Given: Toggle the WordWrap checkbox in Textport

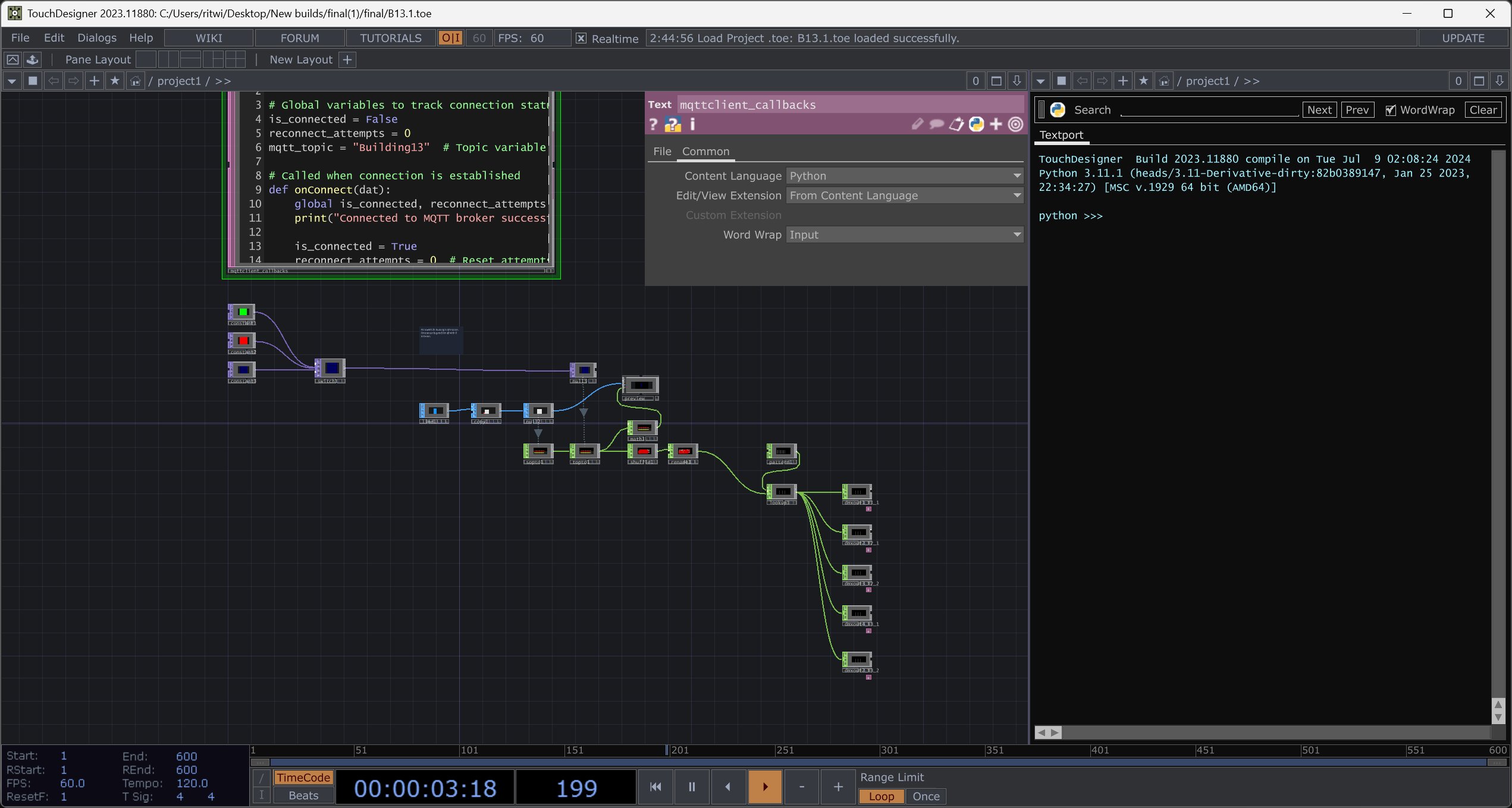Looking at the screenshot, I should [1391, 110].
